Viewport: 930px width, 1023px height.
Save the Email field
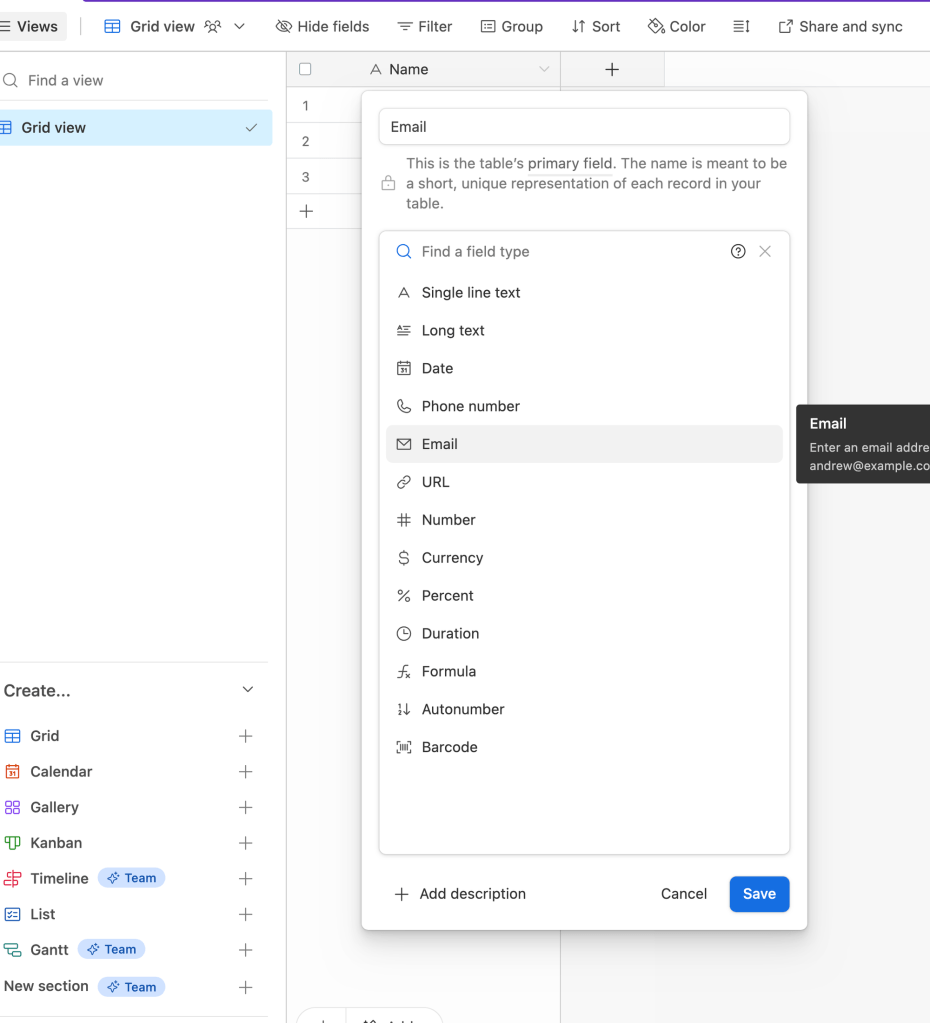tap(758, 893)
